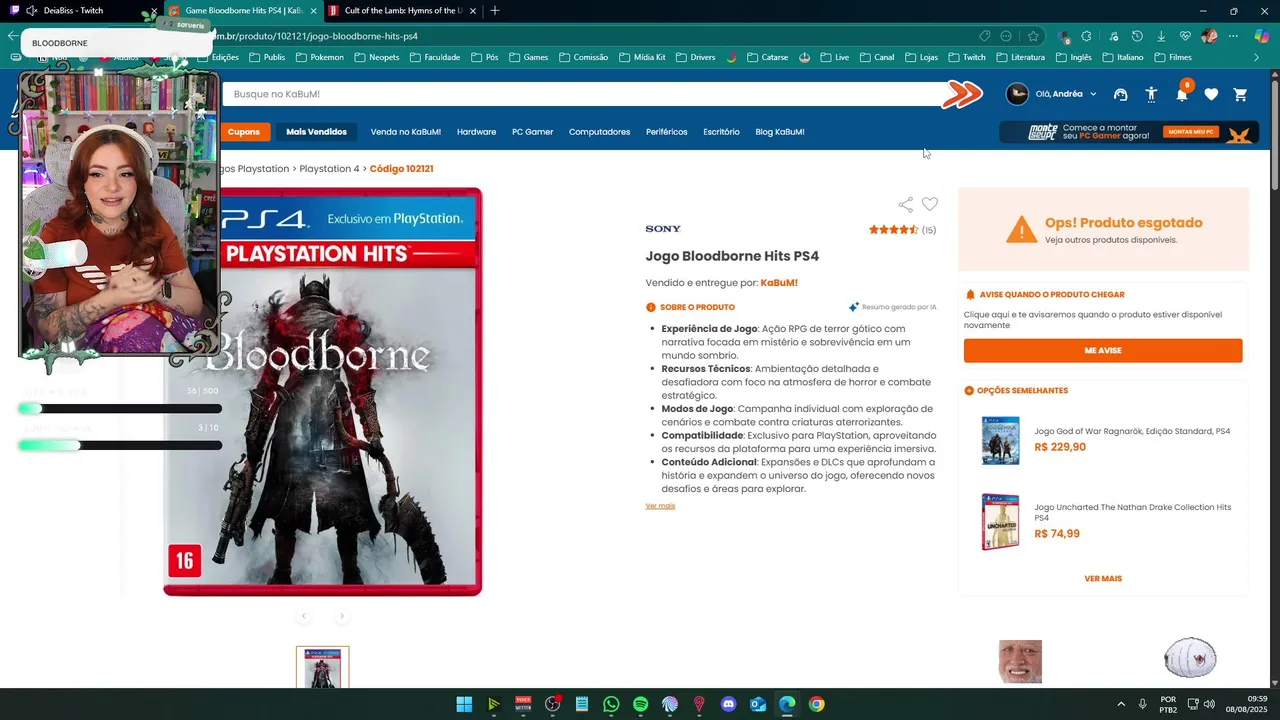
Task: Open Outlook from the taskbar
Action: tap(758, 704)
